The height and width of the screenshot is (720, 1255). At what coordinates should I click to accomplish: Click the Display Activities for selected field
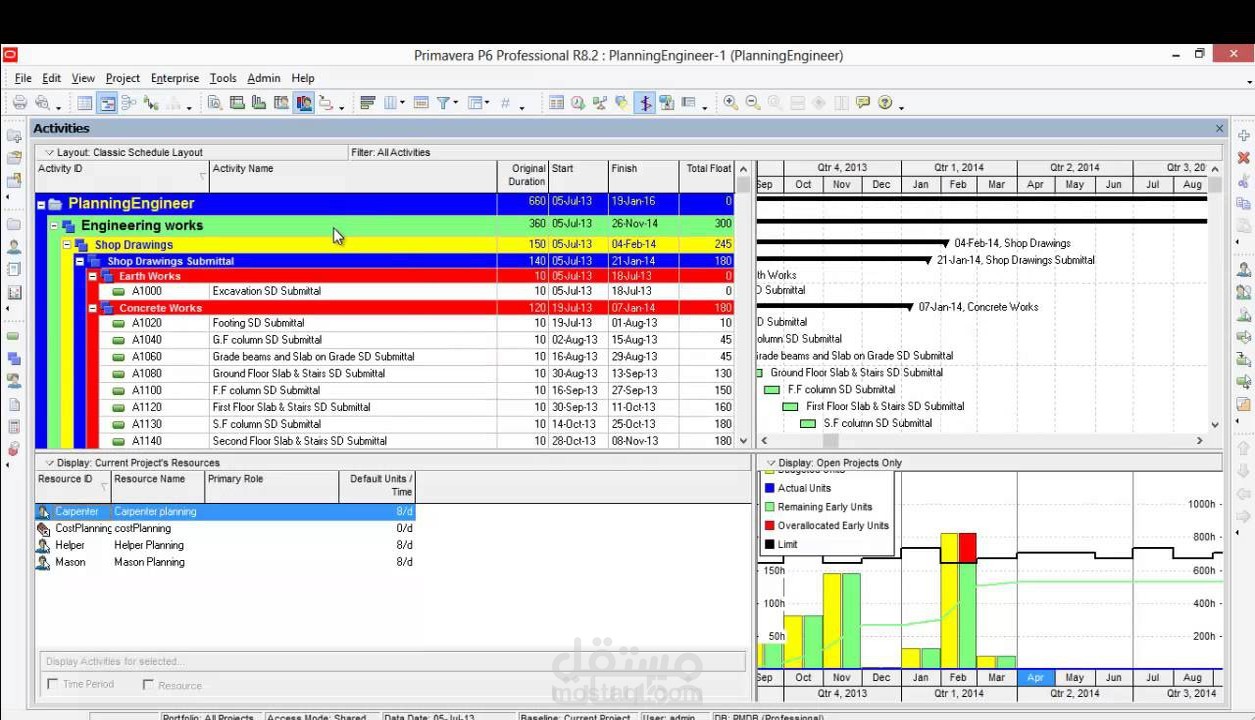pyautogui.click(x=392, y=661)
